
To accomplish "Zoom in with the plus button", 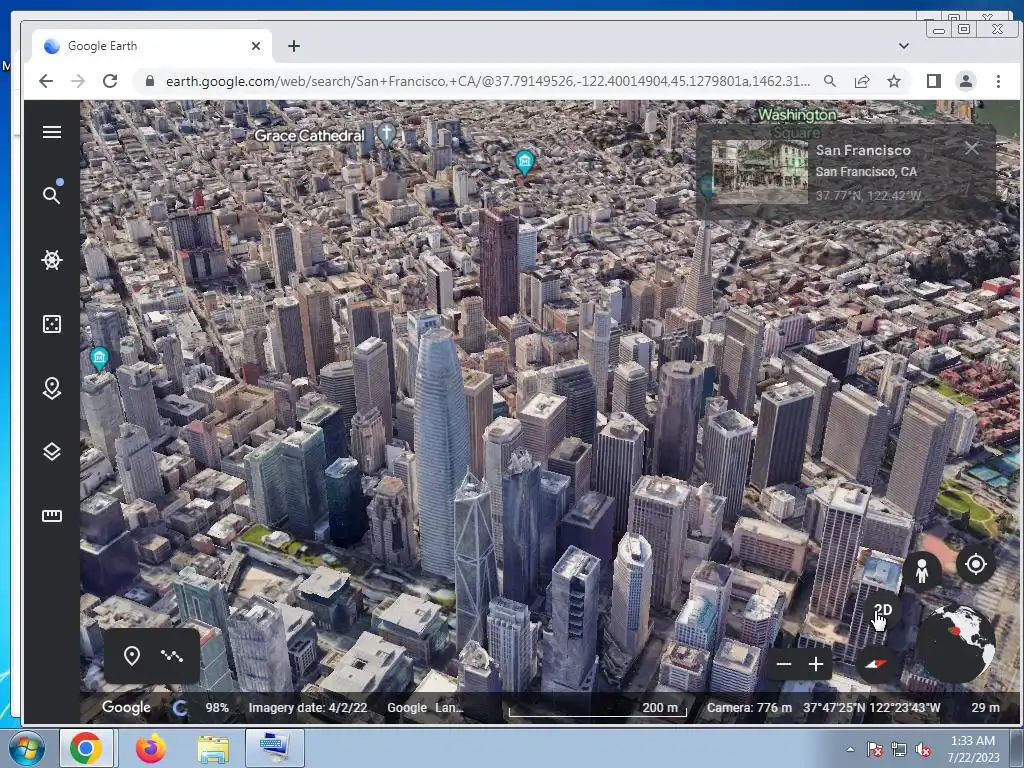I will pos(816,664).
